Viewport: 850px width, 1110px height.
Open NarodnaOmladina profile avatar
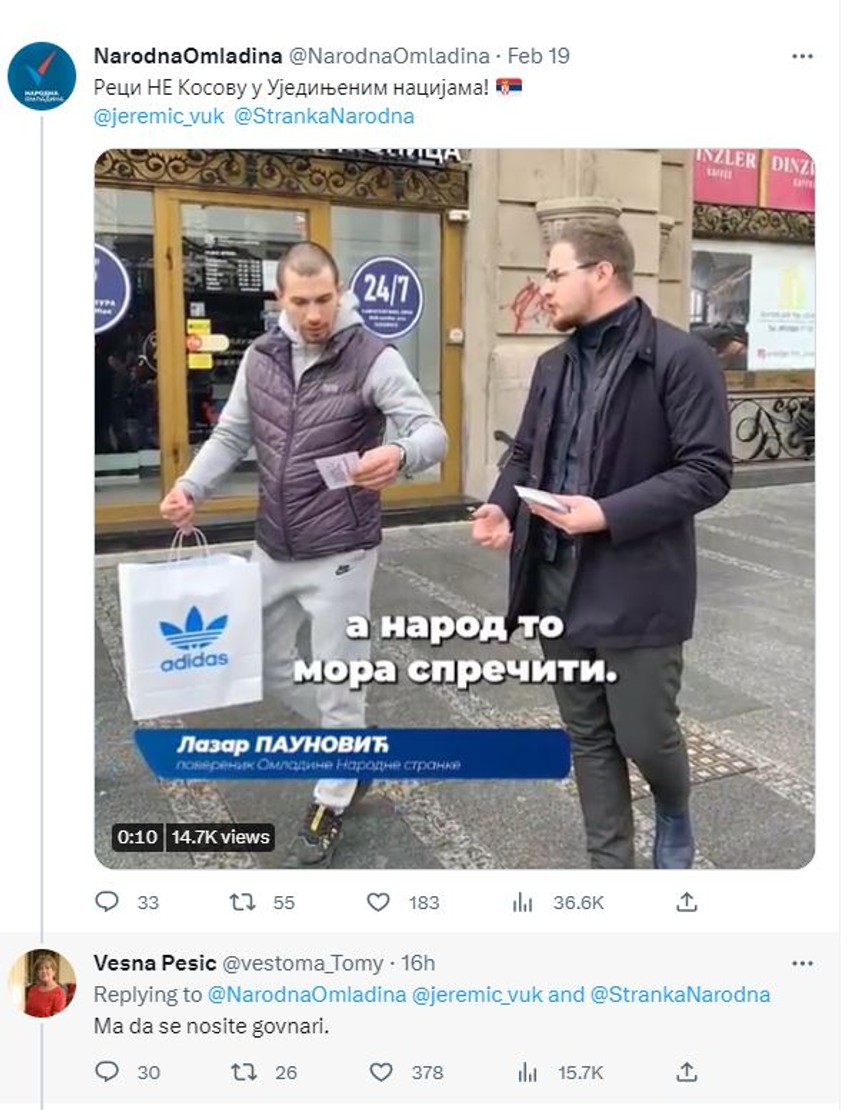pyautogui.click(x=42, y=76)
